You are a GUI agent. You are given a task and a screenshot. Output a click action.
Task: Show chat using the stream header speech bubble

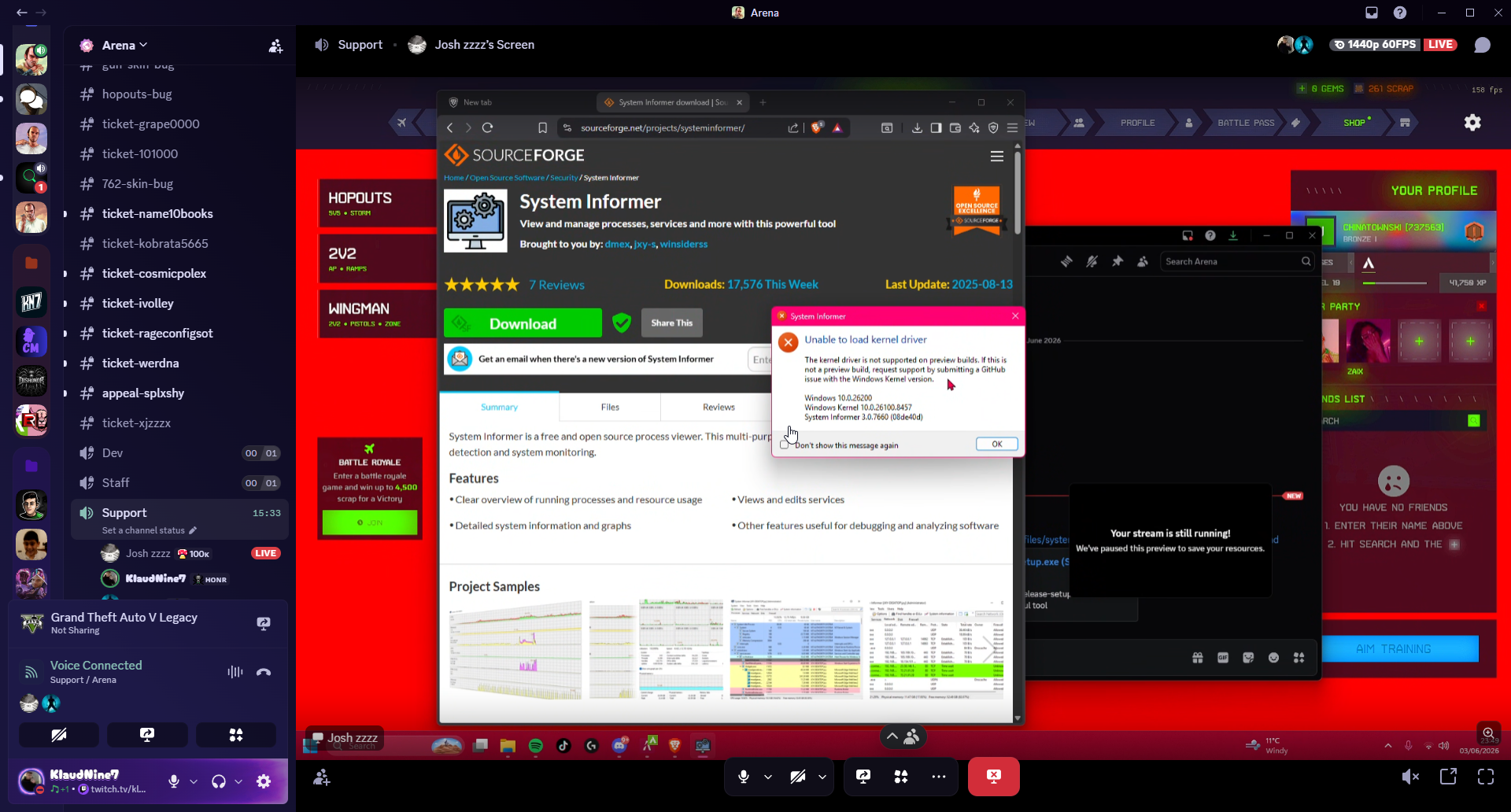(x=1483, y=45)
